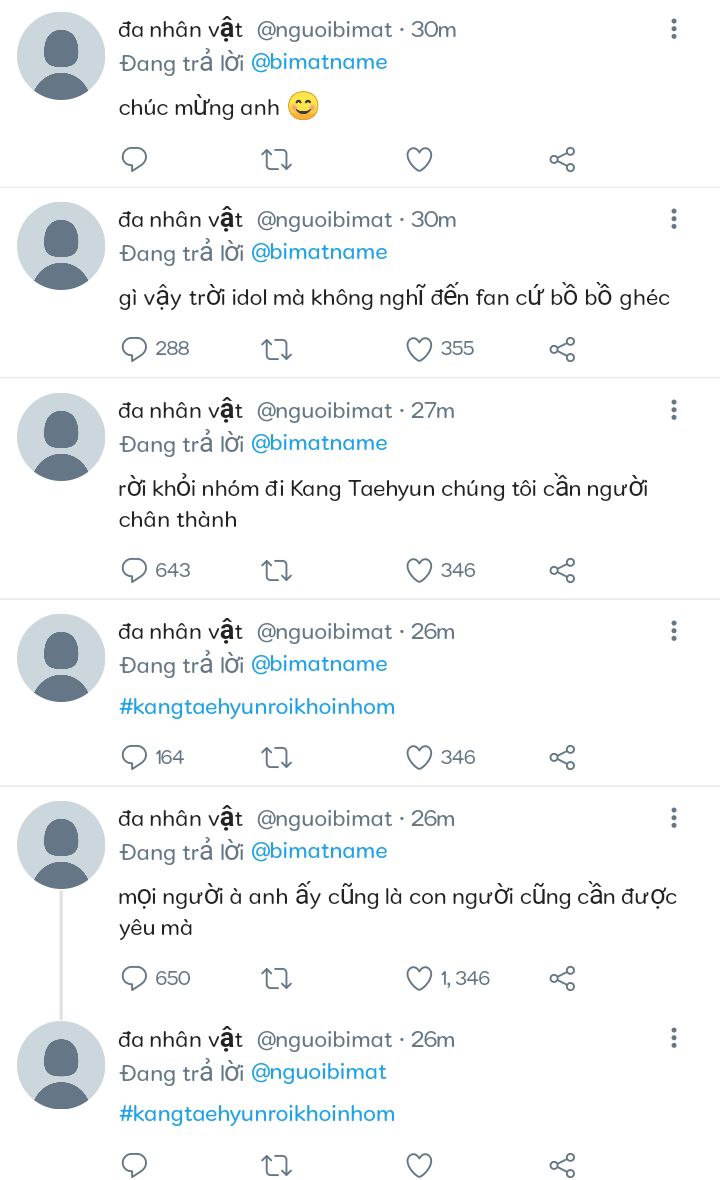The image size is (720, 1180).
Task: Reply to tweet with 643 comments
Action: pyautogui.click(x=134, y=570)
